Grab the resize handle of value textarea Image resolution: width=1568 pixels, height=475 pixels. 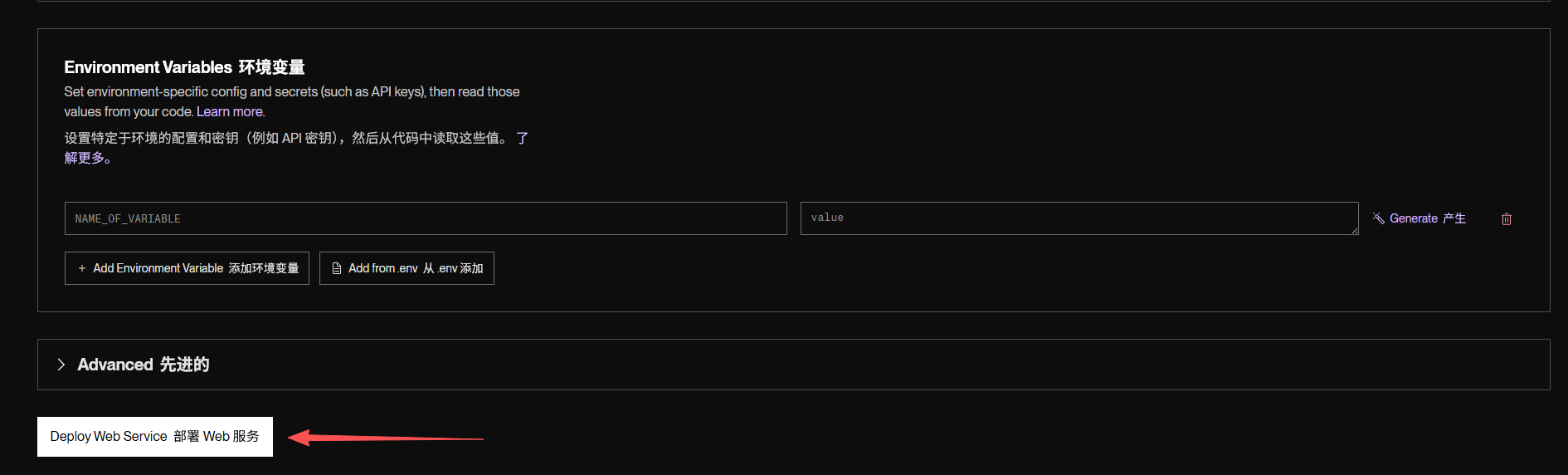(x=1354, y=230)
